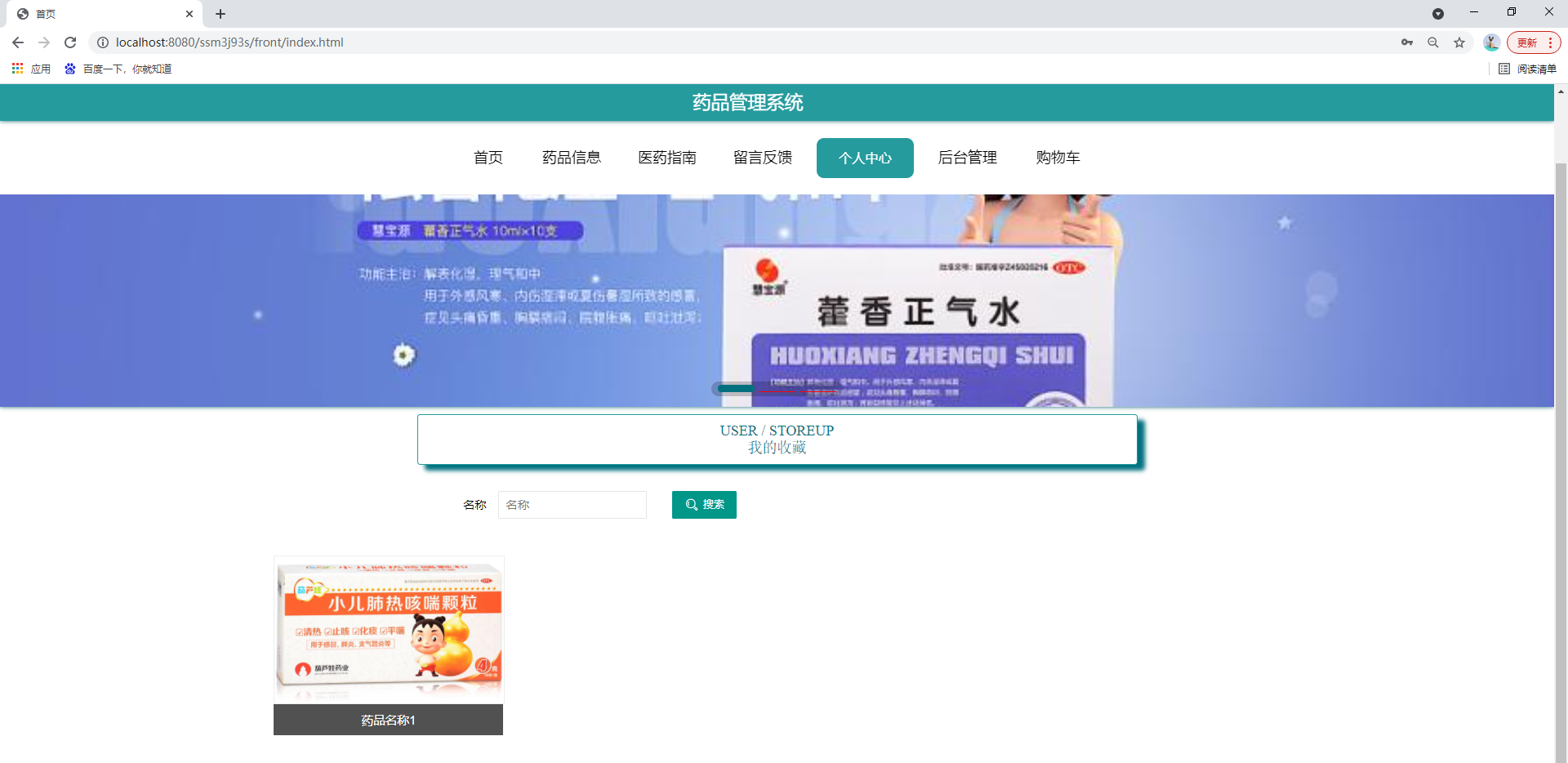Open saved passwords key icon
Image resolution: width=1568 pixels, height=763 pixels.
tap(1407, 42)
